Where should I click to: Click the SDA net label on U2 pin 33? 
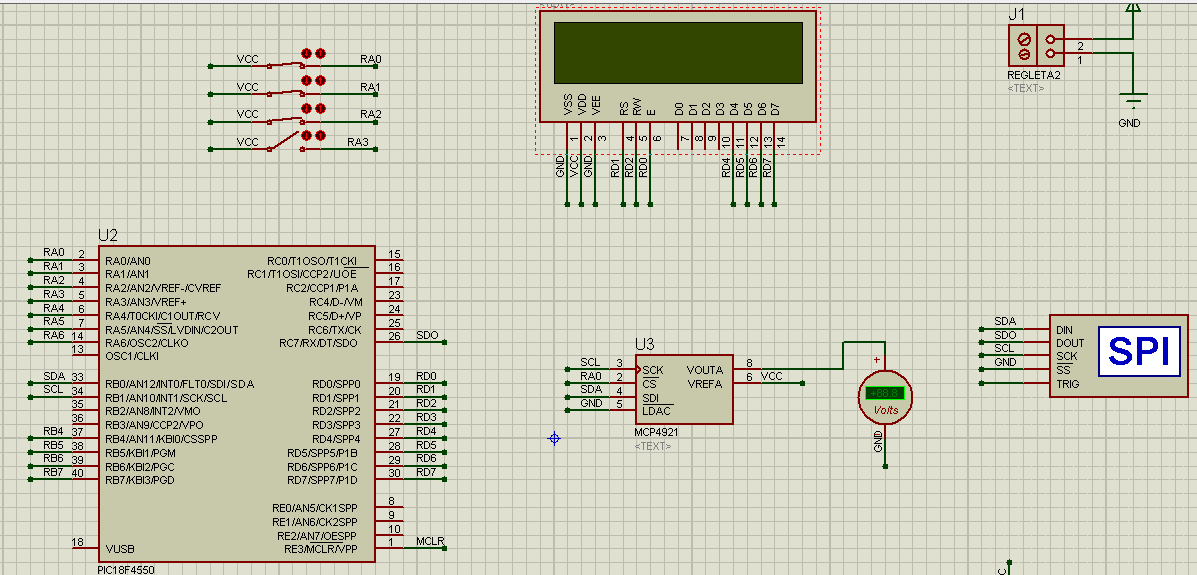click(54, 376)
